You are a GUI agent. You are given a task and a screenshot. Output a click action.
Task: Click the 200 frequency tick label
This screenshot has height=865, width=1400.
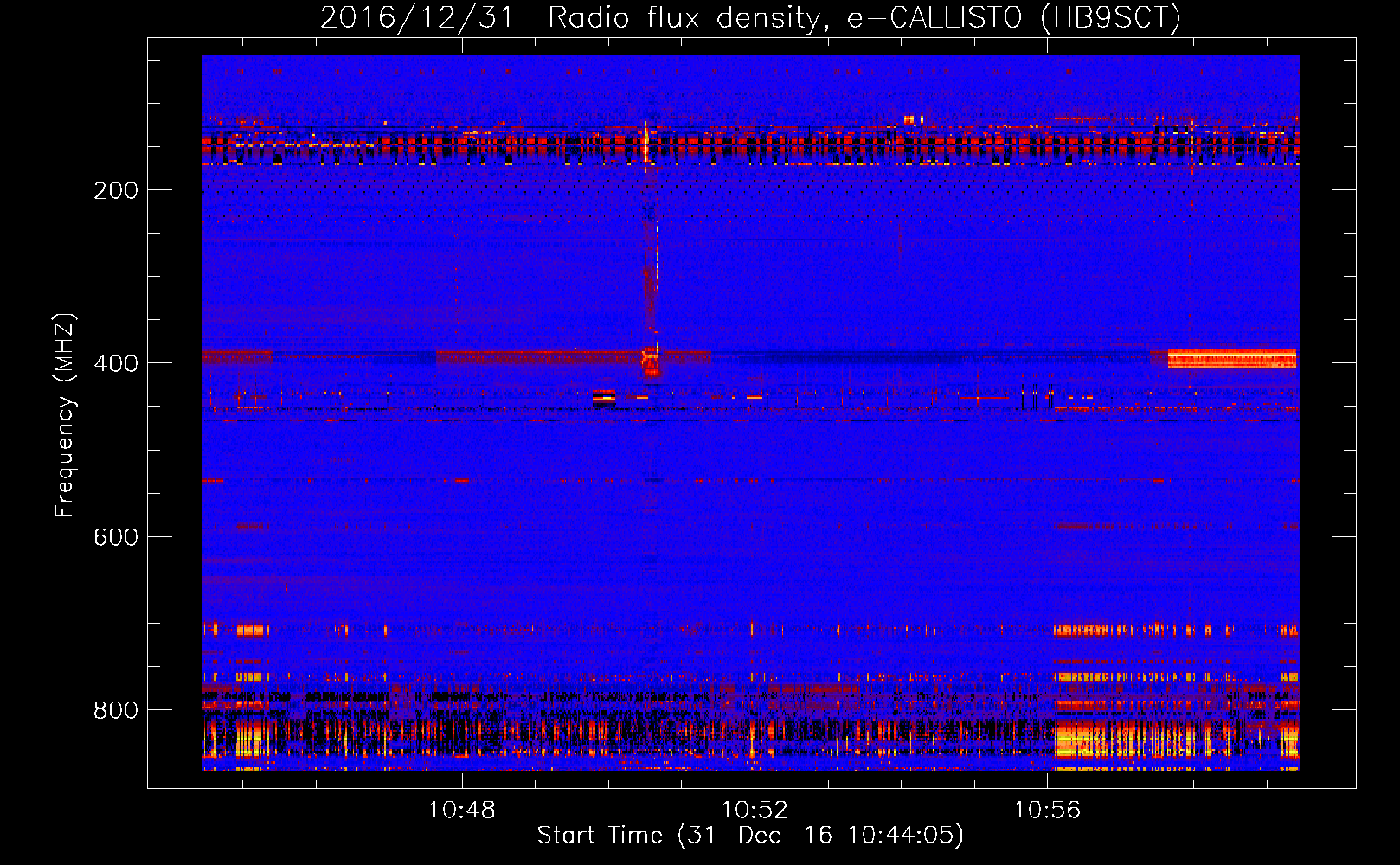coord(116,190)
